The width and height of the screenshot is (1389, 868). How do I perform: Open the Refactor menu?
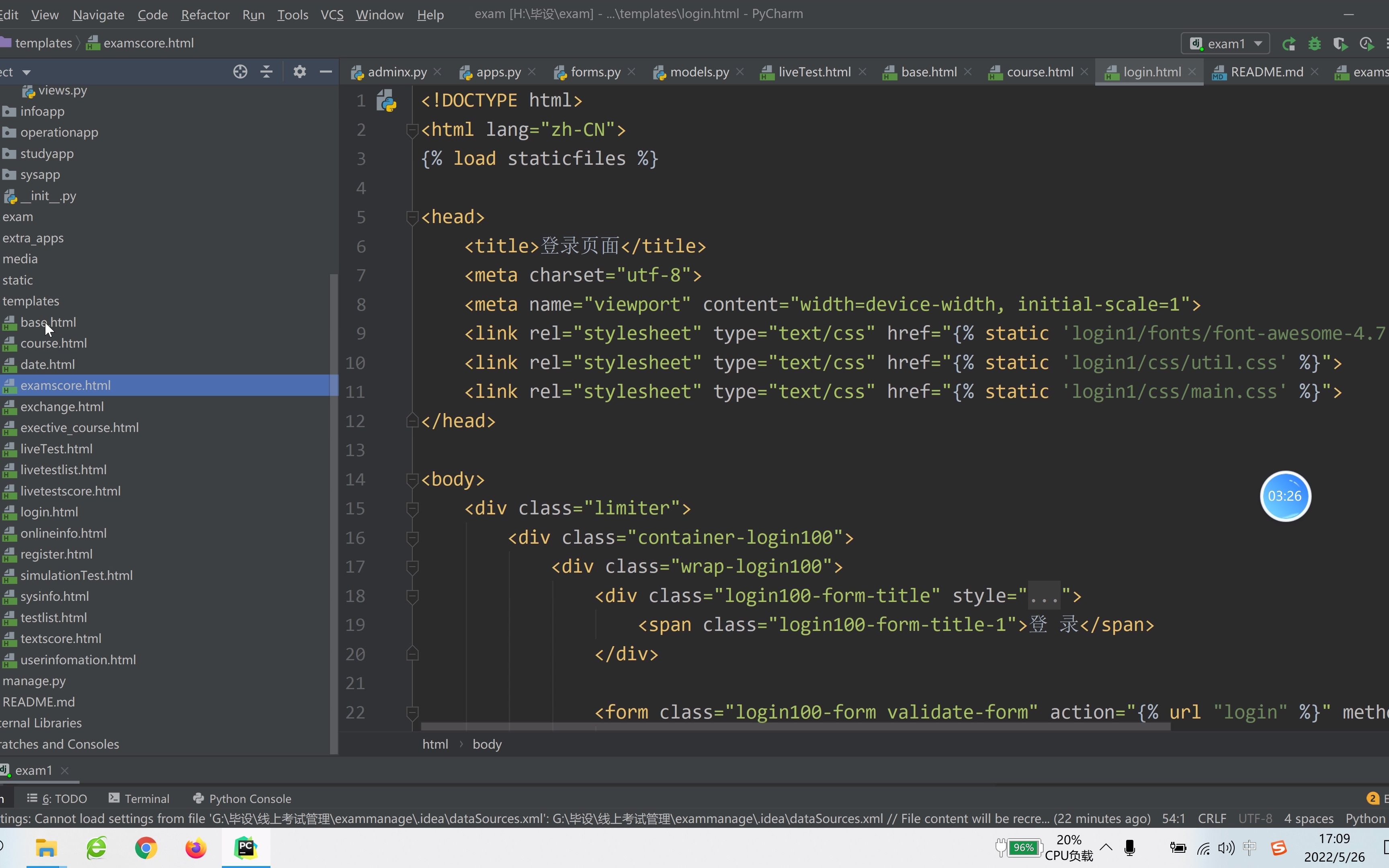coord(205,14)
